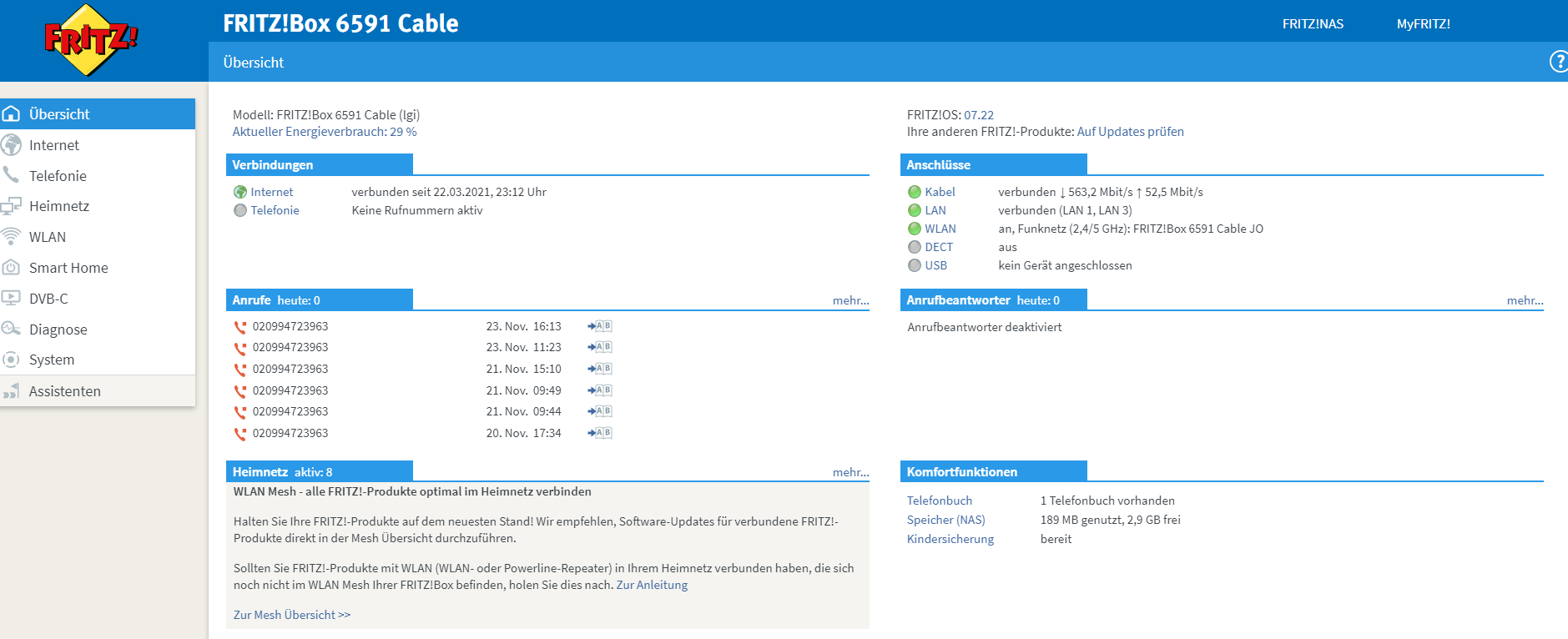This screenshot has width=1568, height=639.
Task: Open the Kindersicherung link
Action: [x=950, y=539]
